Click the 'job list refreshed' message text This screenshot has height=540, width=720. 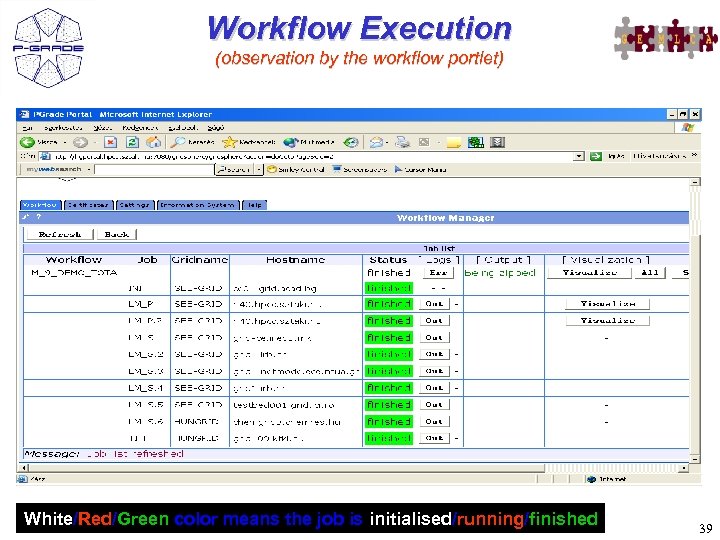[x=135, y=454]
